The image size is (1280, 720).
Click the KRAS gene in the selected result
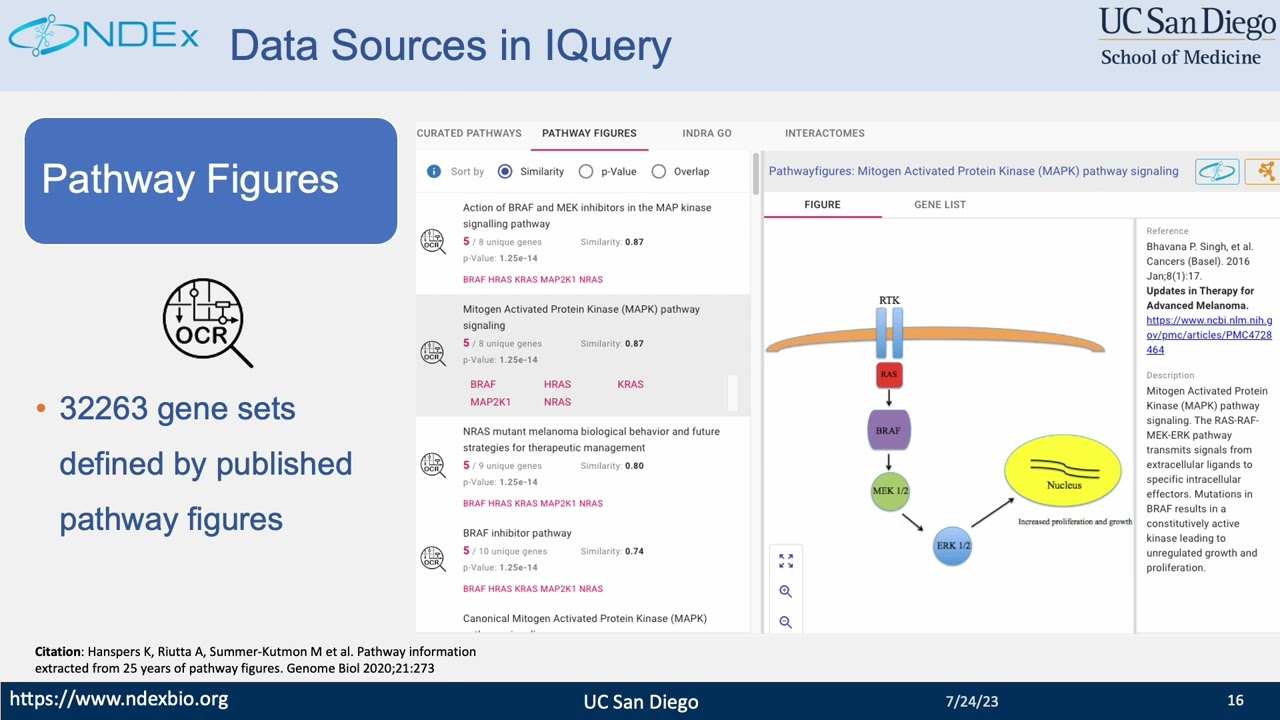(630, 384)
